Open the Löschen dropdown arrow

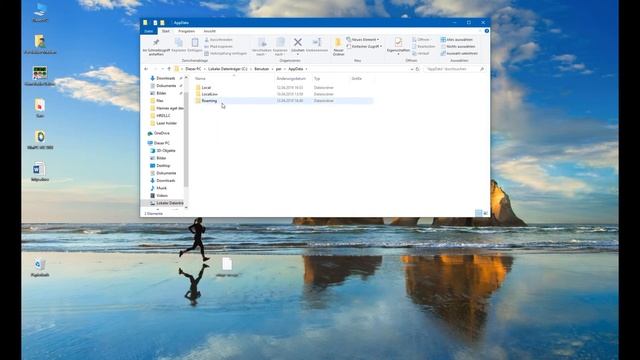coord(298,54)
